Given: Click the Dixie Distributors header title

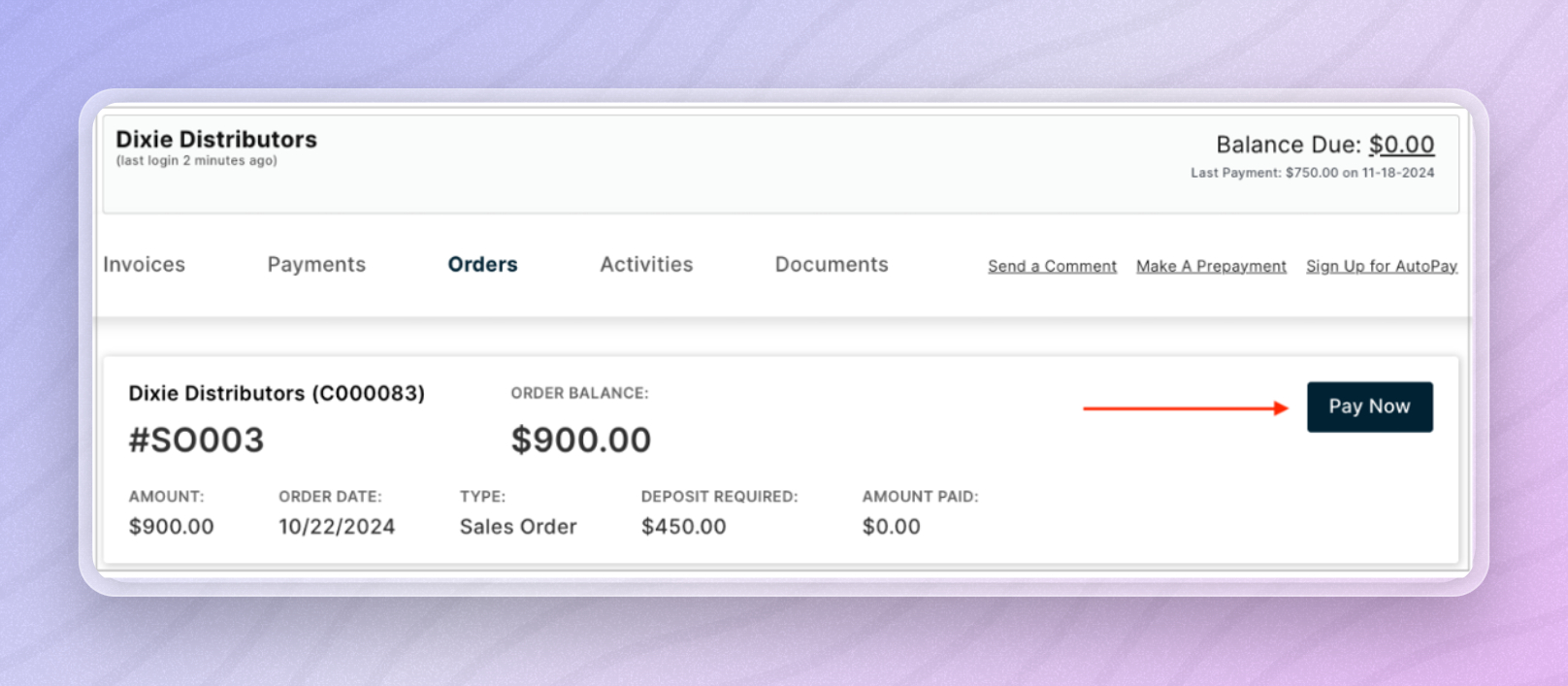Looking at the screenshot, I should [216, 140].
